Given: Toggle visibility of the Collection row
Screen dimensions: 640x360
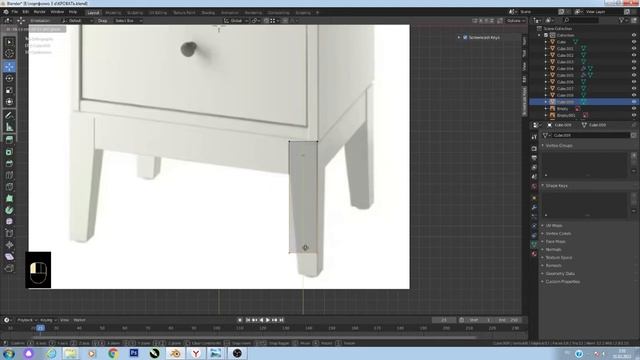Looking at the screenshot, I should point(634,35).
